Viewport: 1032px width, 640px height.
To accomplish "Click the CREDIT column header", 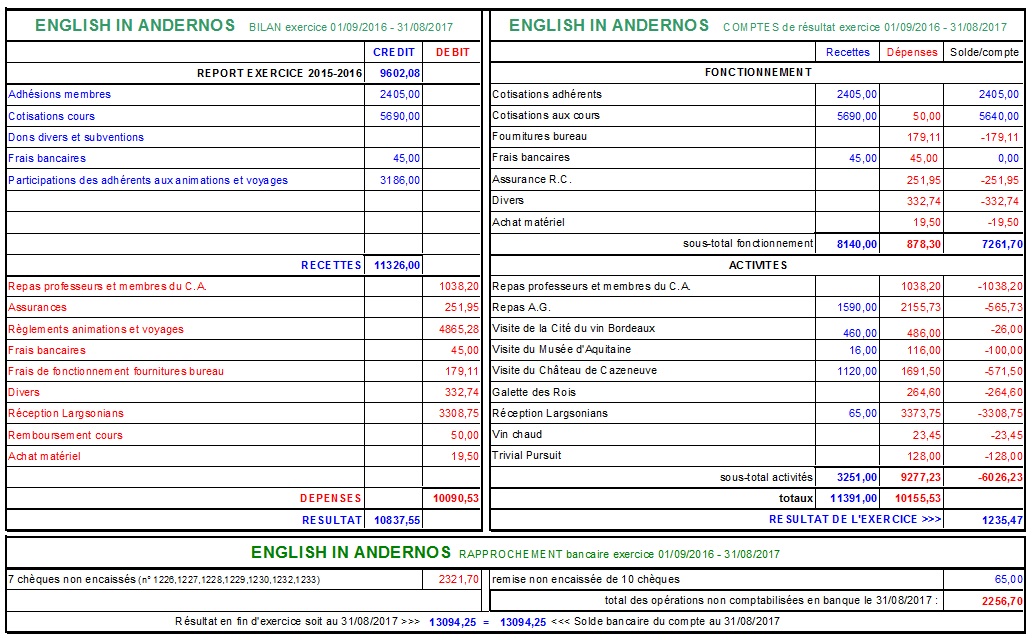I will coord(394,51).
